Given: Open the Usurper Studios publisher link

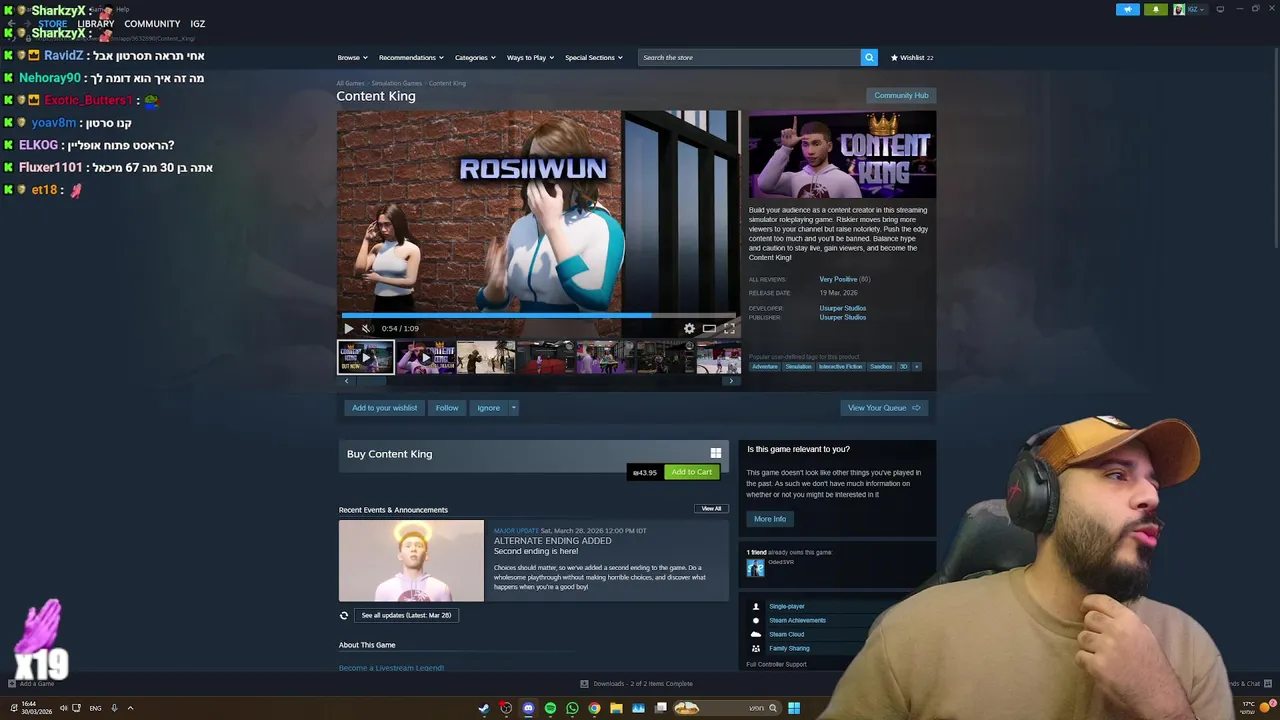Looking at the screenshot, I should [x=843, y=317].
